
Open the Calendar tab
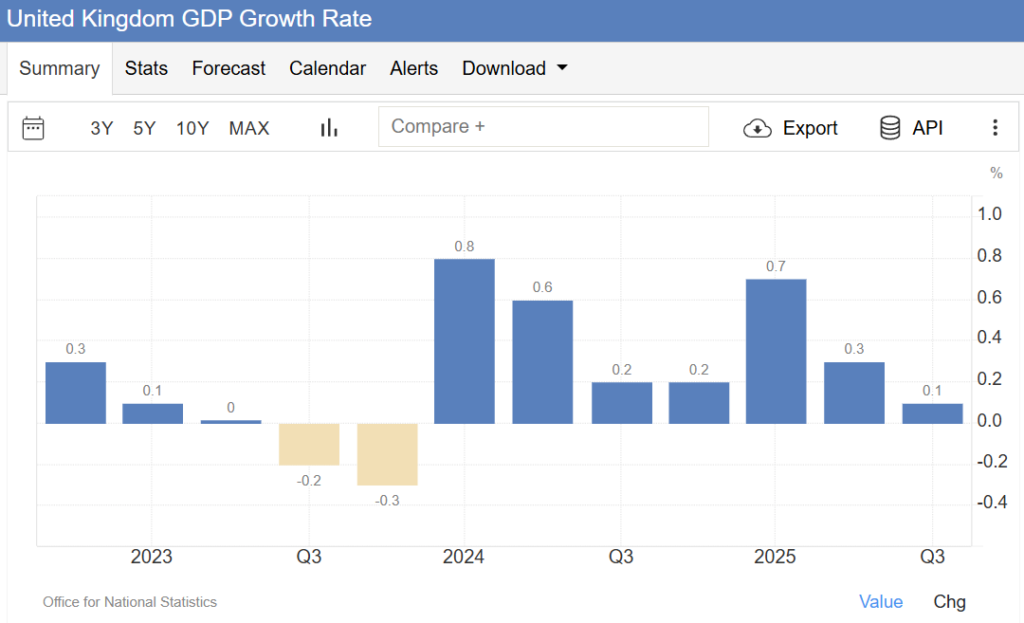pyautogui.click(x=328, y=68)
